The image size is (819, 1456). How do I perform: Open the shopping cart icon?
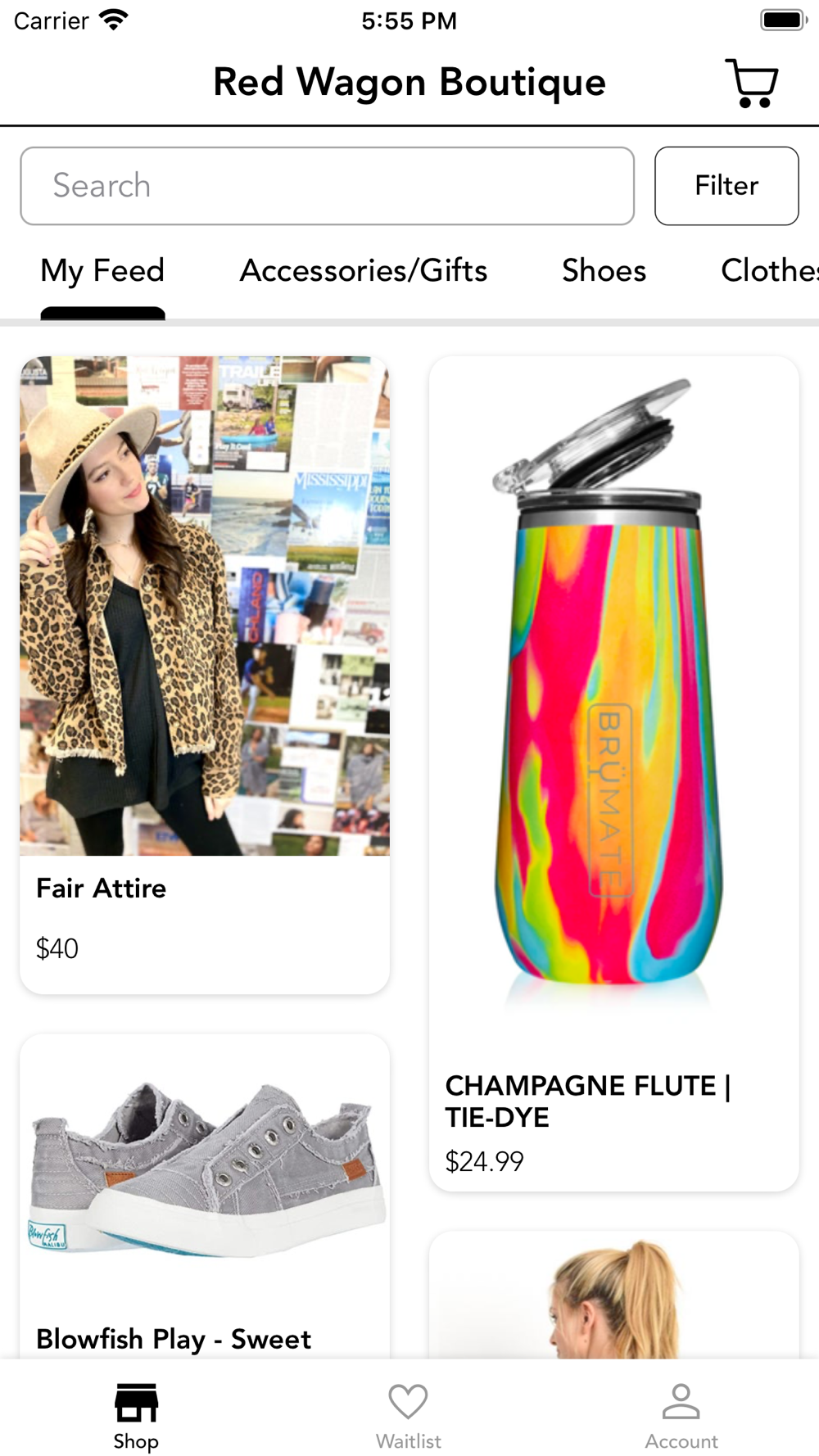(x=752, y=83)
